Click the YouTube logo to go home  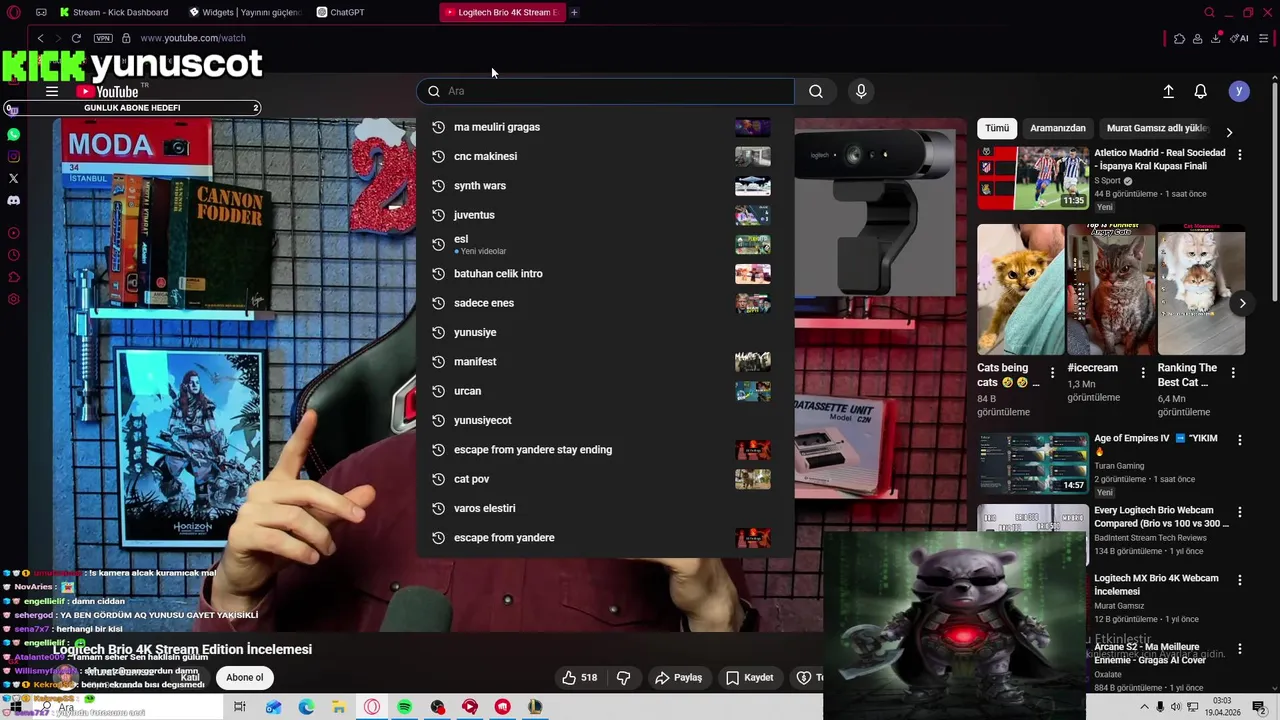(x=107, y=91)
